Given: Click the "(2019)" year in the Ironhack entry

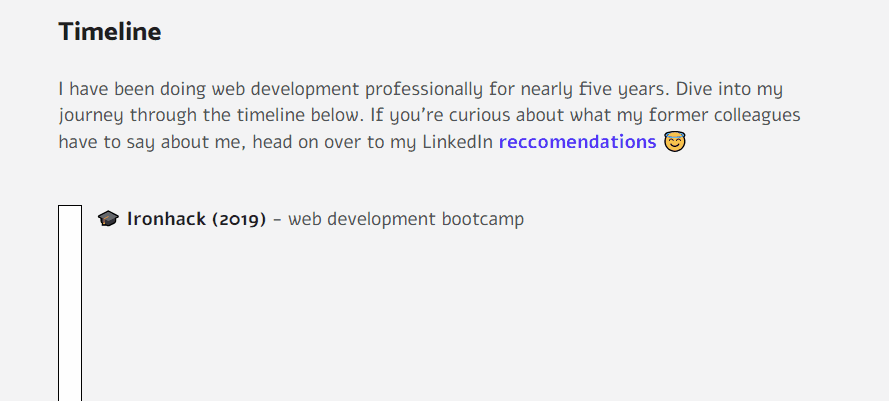Looking at the screenshot, I should (238, 219).
